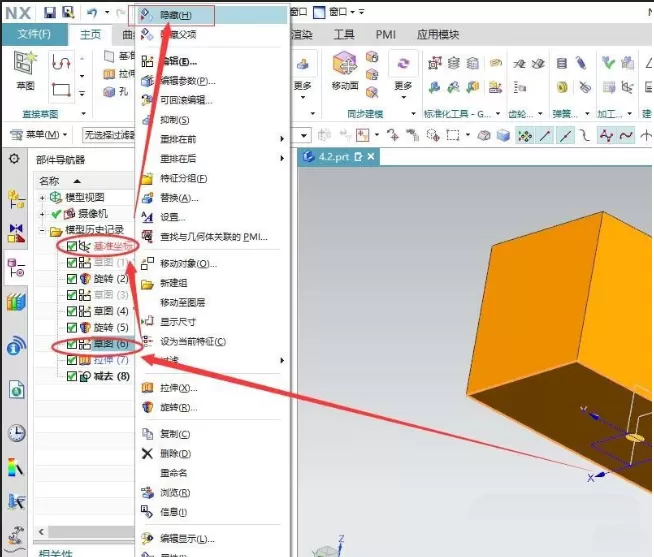Open the 重排在前 submenu arrow
The image size is (654, 557).
(x=282, y=139)
